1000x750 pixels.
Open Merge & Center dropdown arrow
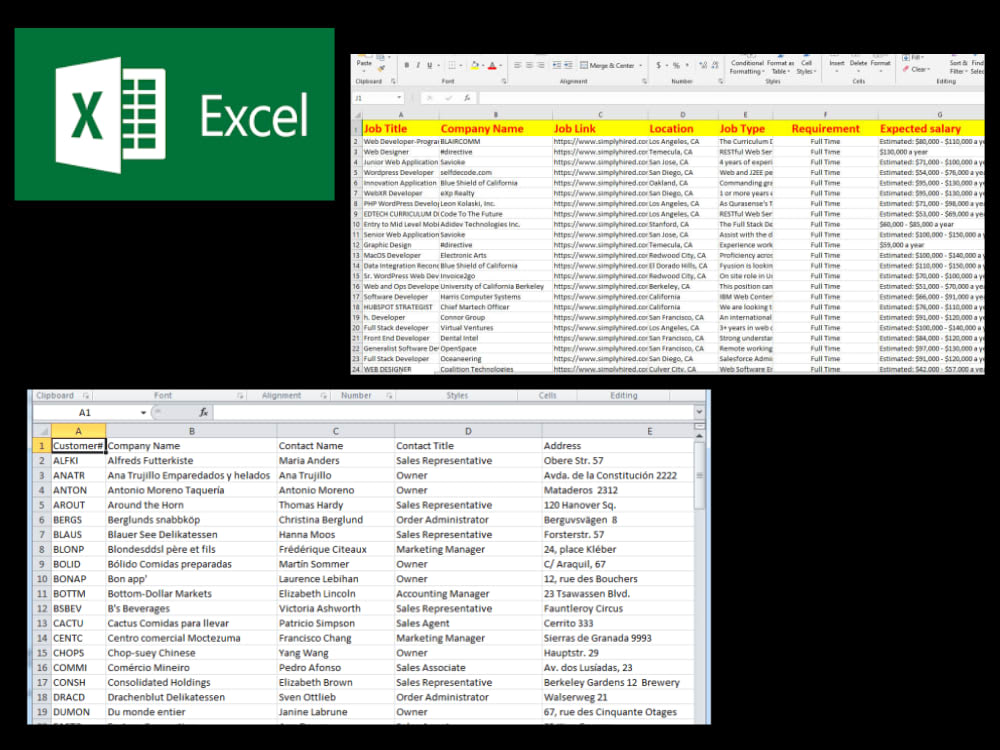pos(641,65)
